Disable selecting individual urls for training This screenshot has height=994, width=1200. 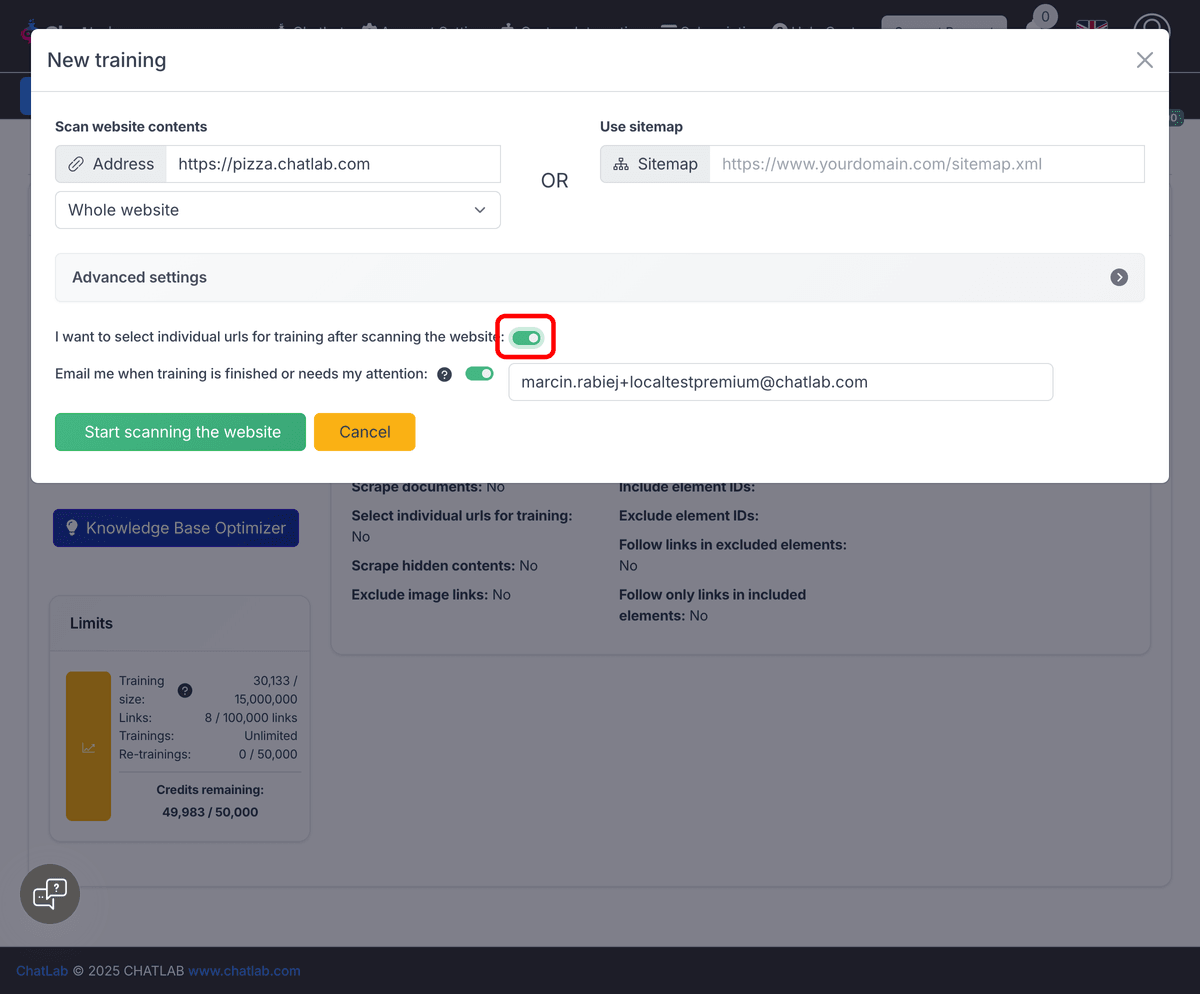click(525, 337)
